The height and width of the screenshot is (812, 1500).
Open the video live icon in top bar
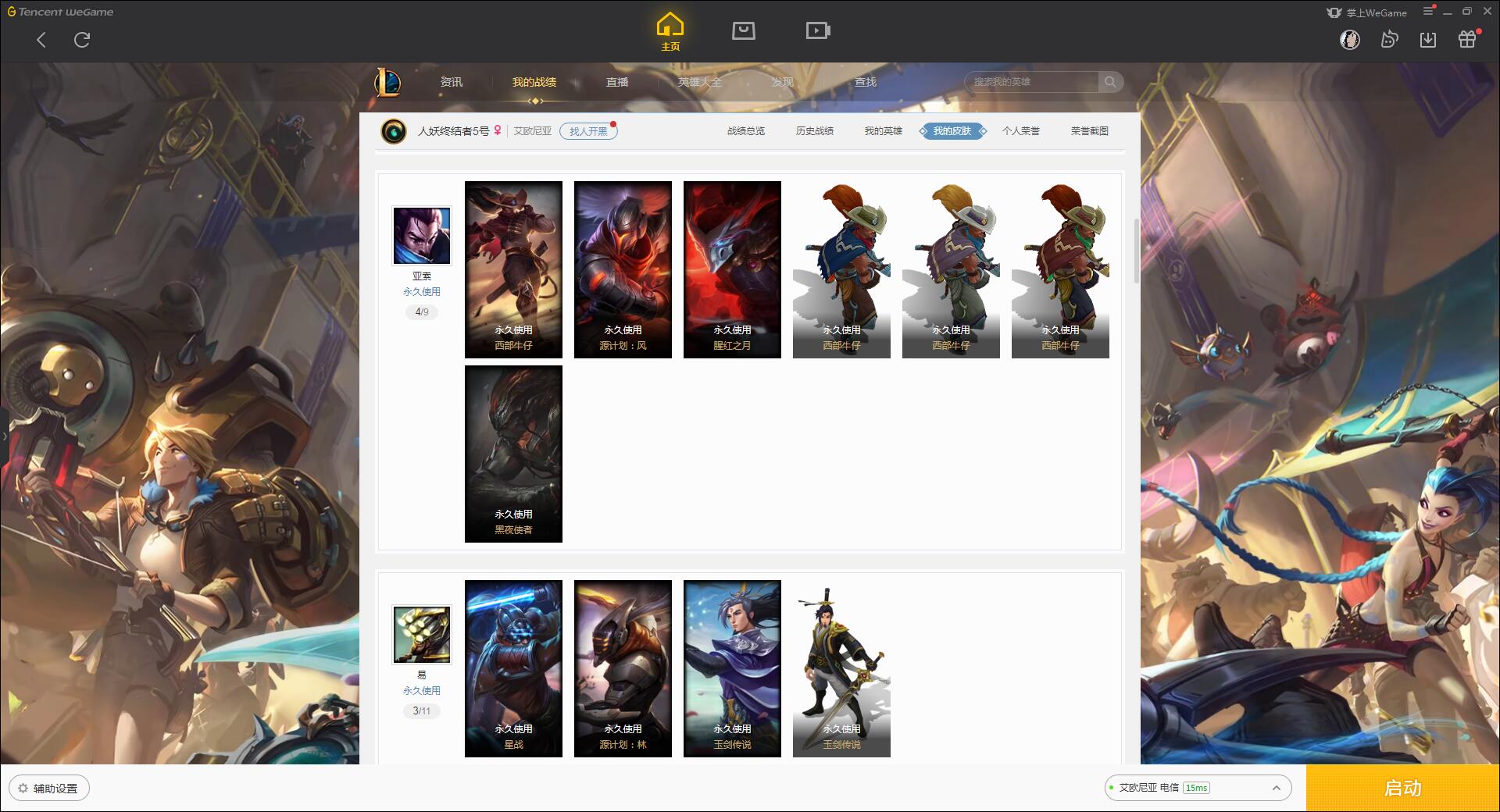(x=818, y=30)
